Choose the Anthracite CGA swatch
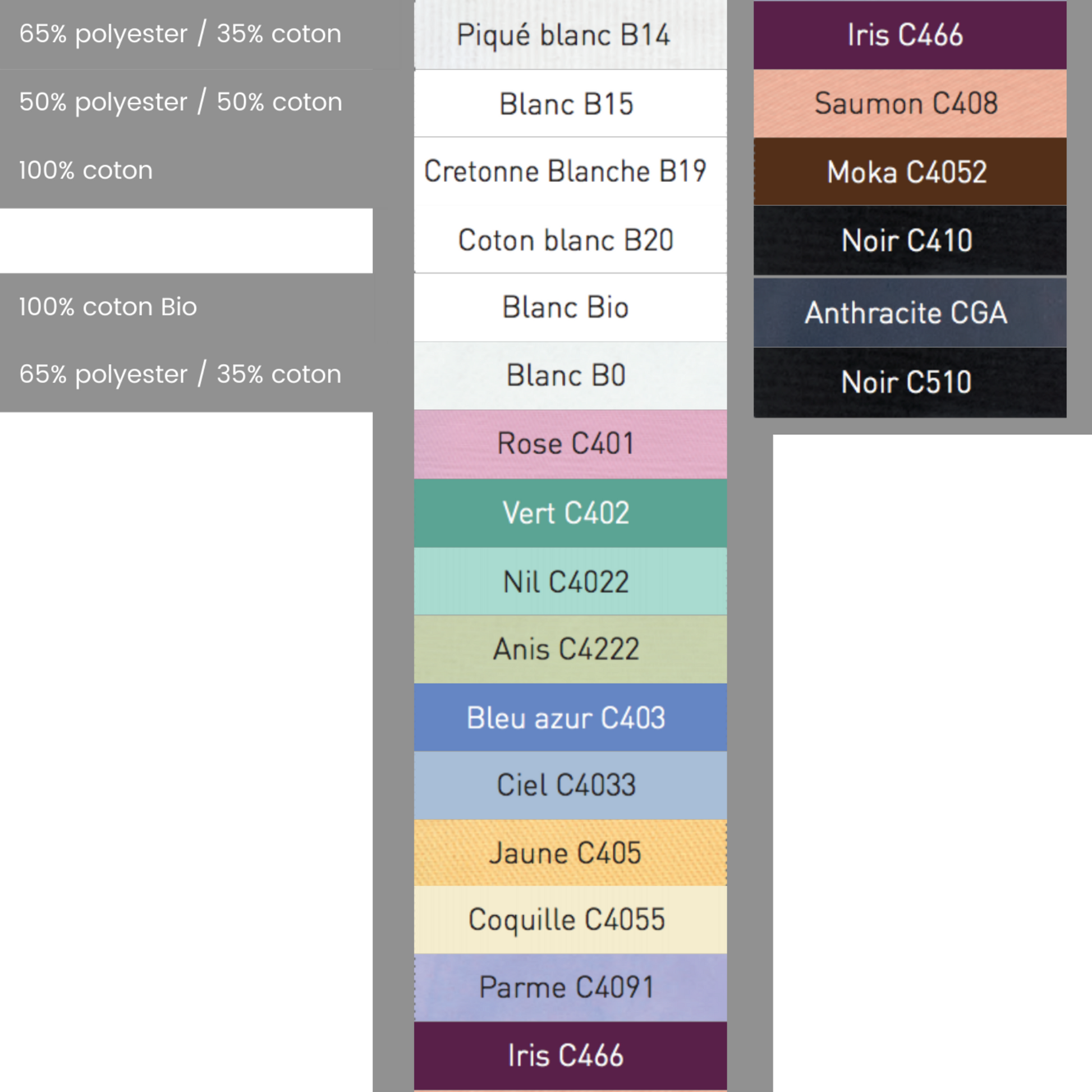Screen dimensions: 1092x1092 click(910, 313)
